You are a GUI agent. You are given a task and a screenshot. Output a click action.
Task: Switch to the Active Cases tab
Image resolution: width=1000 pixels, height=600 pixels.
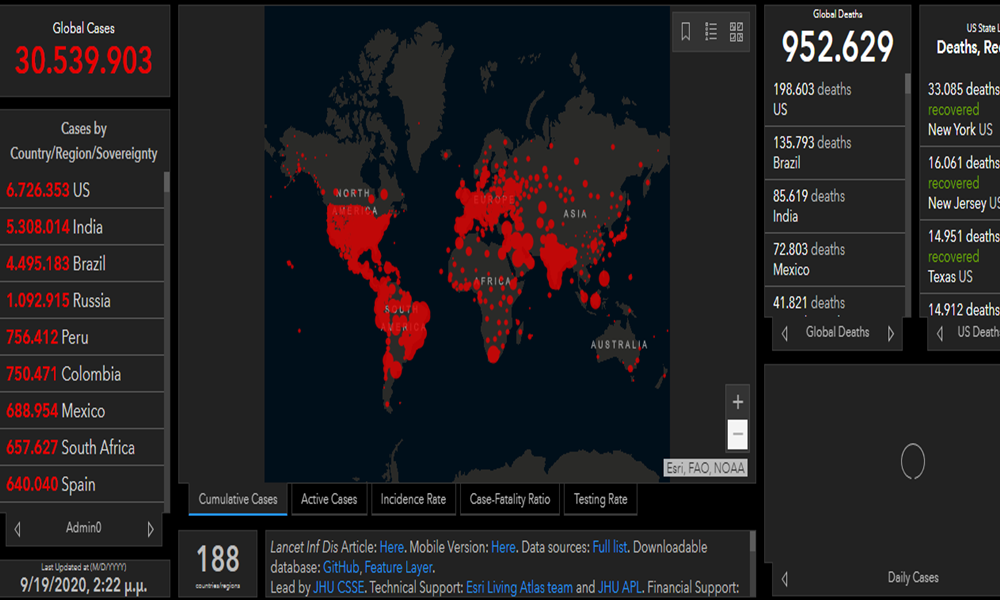click(329, 499)
